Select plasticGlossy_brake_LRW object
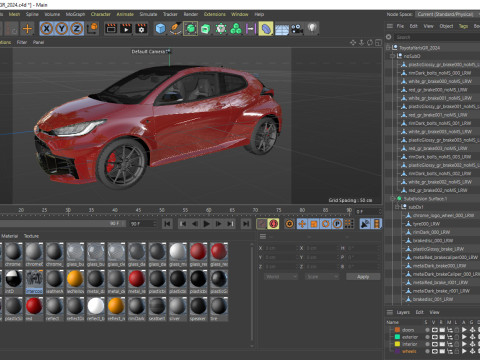 pos(438,249)
